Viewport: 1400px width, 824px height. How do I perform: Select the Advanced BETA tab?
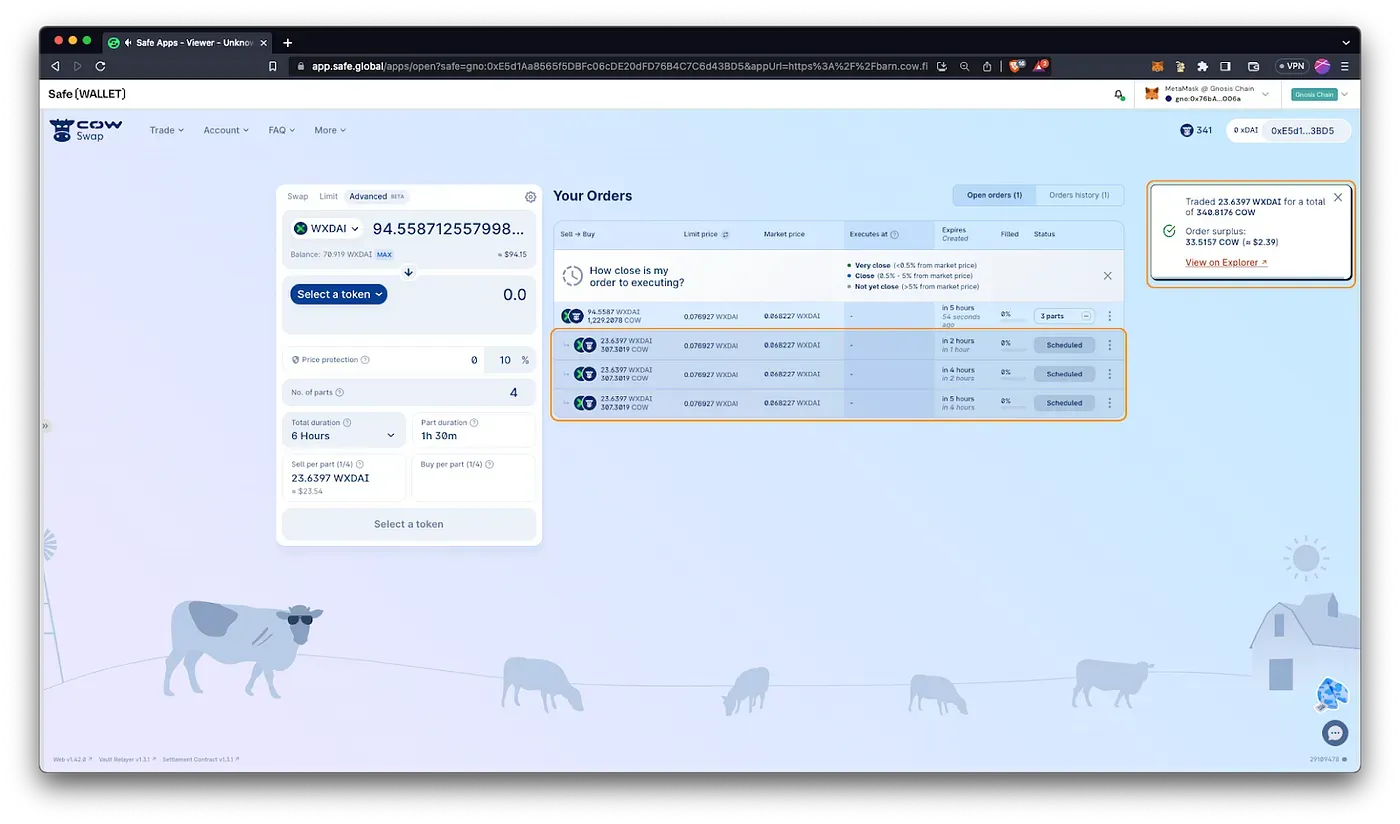[x=377, y=197]
